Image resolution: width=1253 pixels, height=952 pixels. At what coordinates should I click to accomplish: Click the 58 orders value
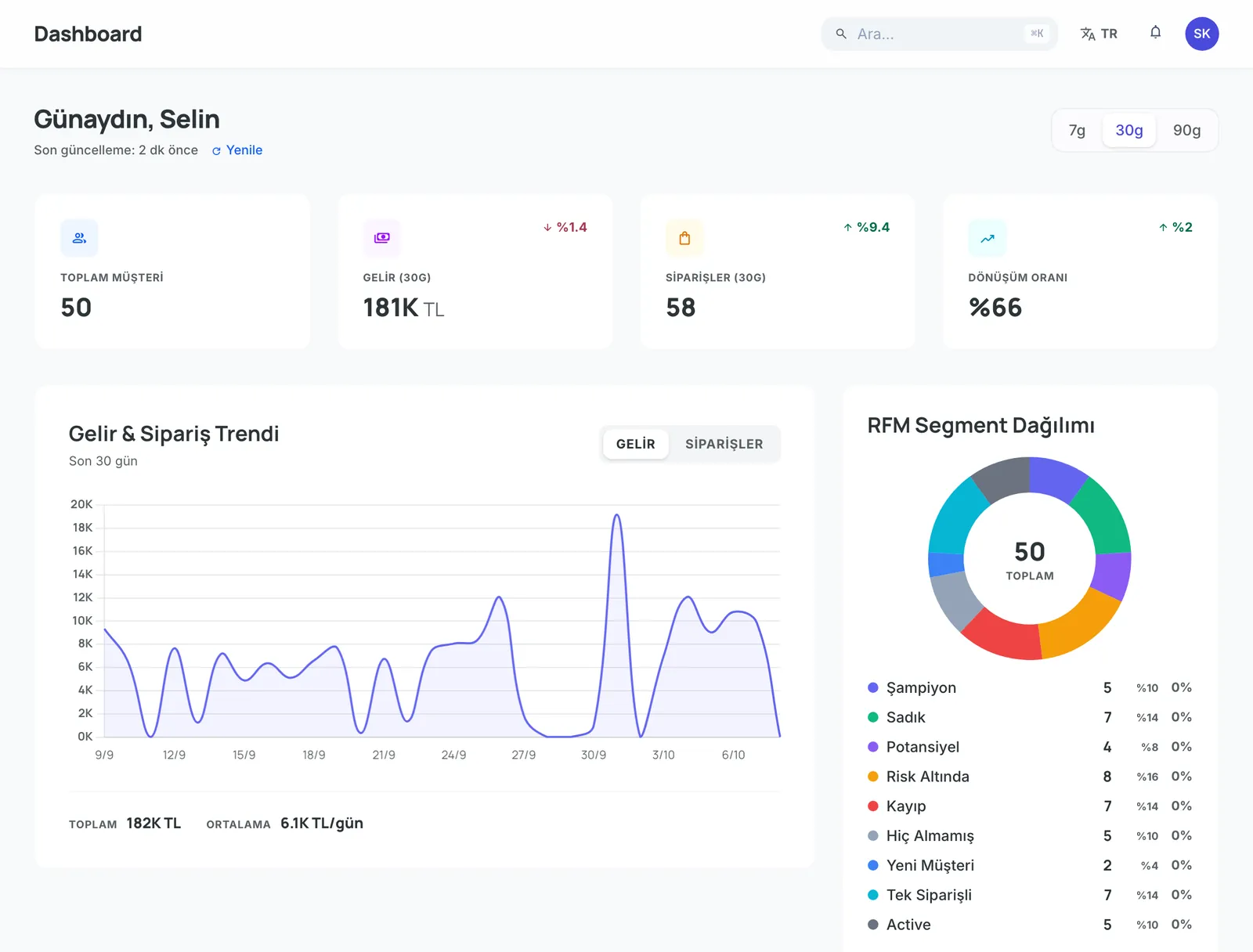point(681,308)
